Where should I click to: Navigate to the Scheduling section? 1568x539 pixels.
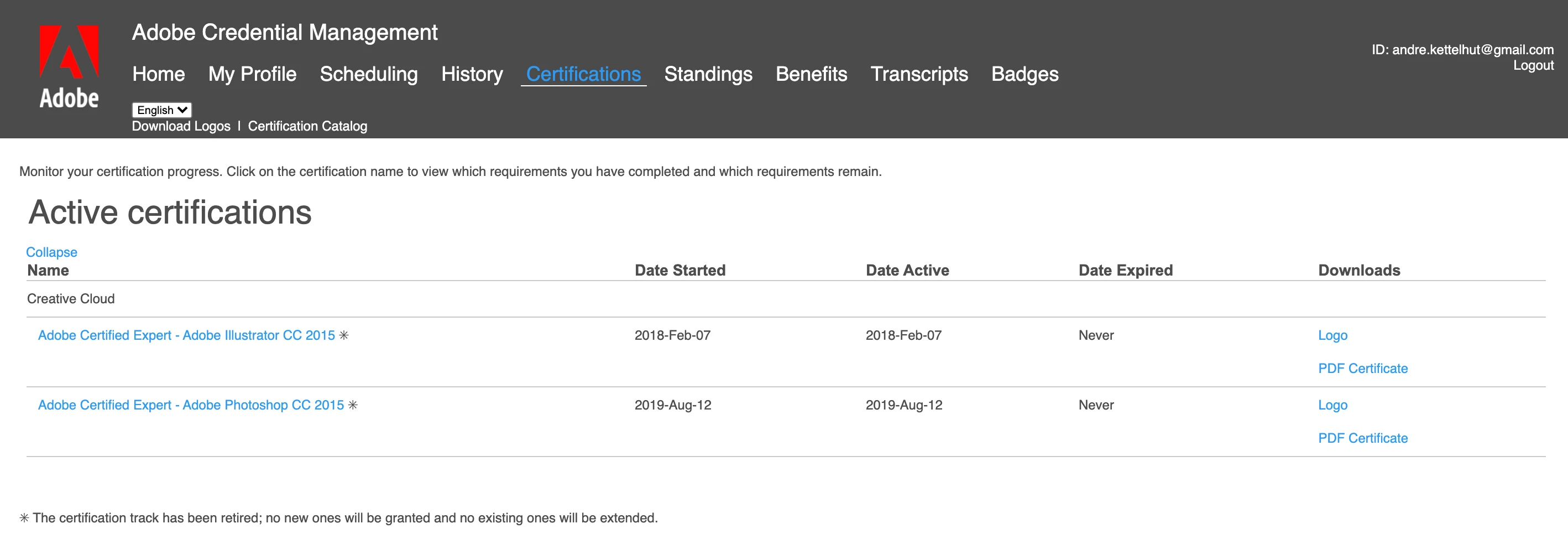(368, 74)
